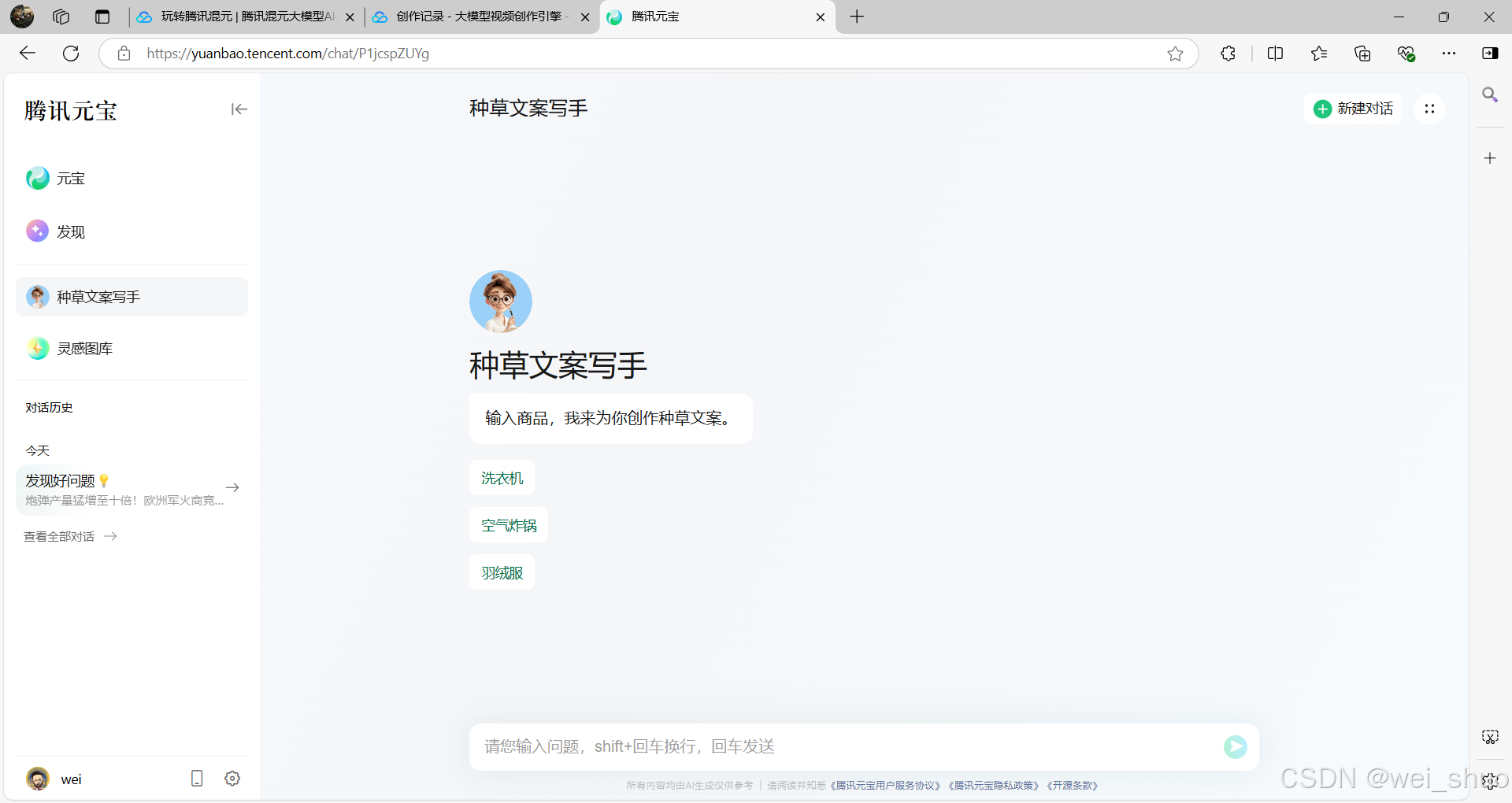Select 种草文案写手 in sidebar
The width and height of the screenshot is (1512, 803).
tap(132, 297)
